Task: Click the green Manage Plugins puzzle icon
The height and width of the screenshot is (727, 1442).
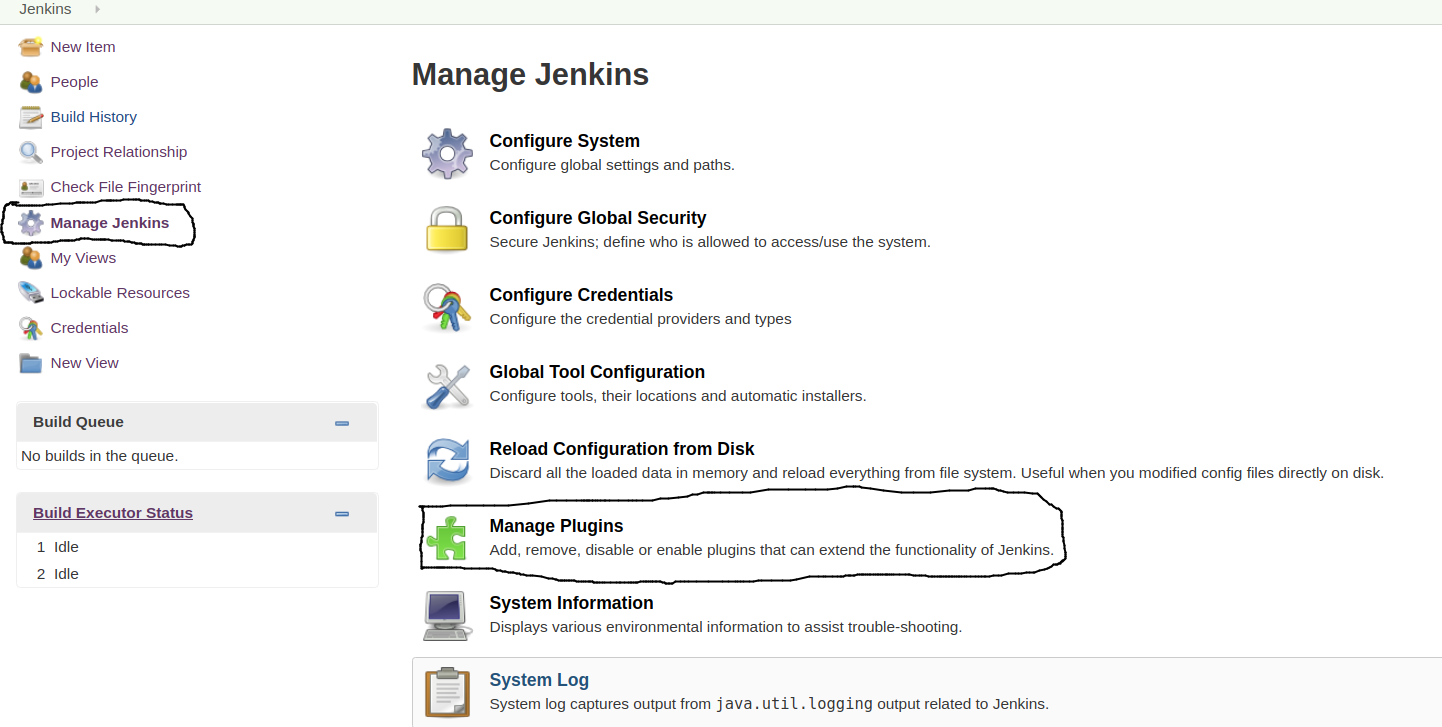Action: coord(446,538)
